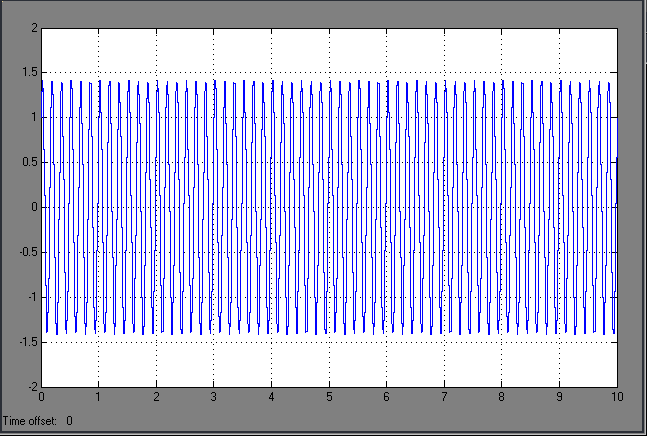Click the y-axis tick label 1.5
647x436 pixels.
tap(30, 73)
